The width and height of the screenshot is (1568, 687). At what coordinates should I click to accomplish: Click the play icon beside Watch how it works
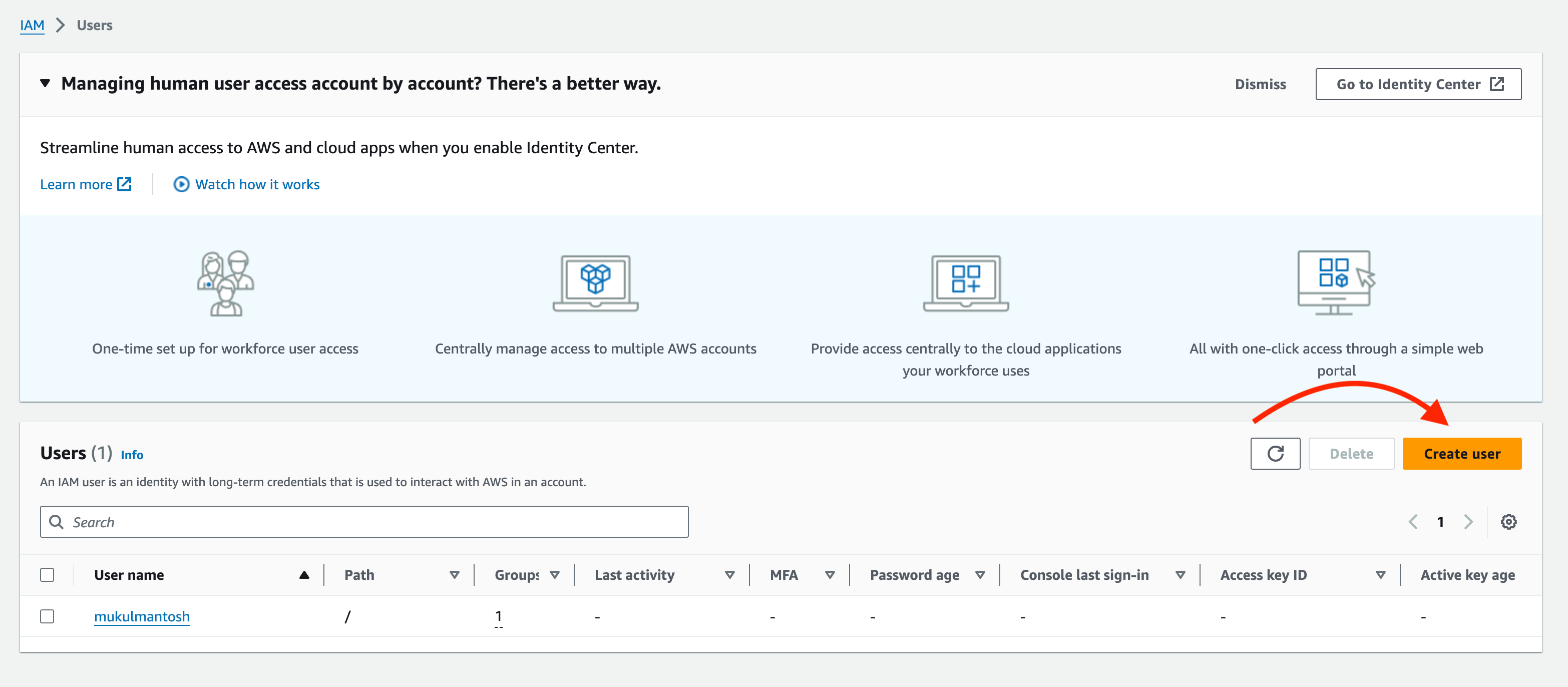coord(181,185)
